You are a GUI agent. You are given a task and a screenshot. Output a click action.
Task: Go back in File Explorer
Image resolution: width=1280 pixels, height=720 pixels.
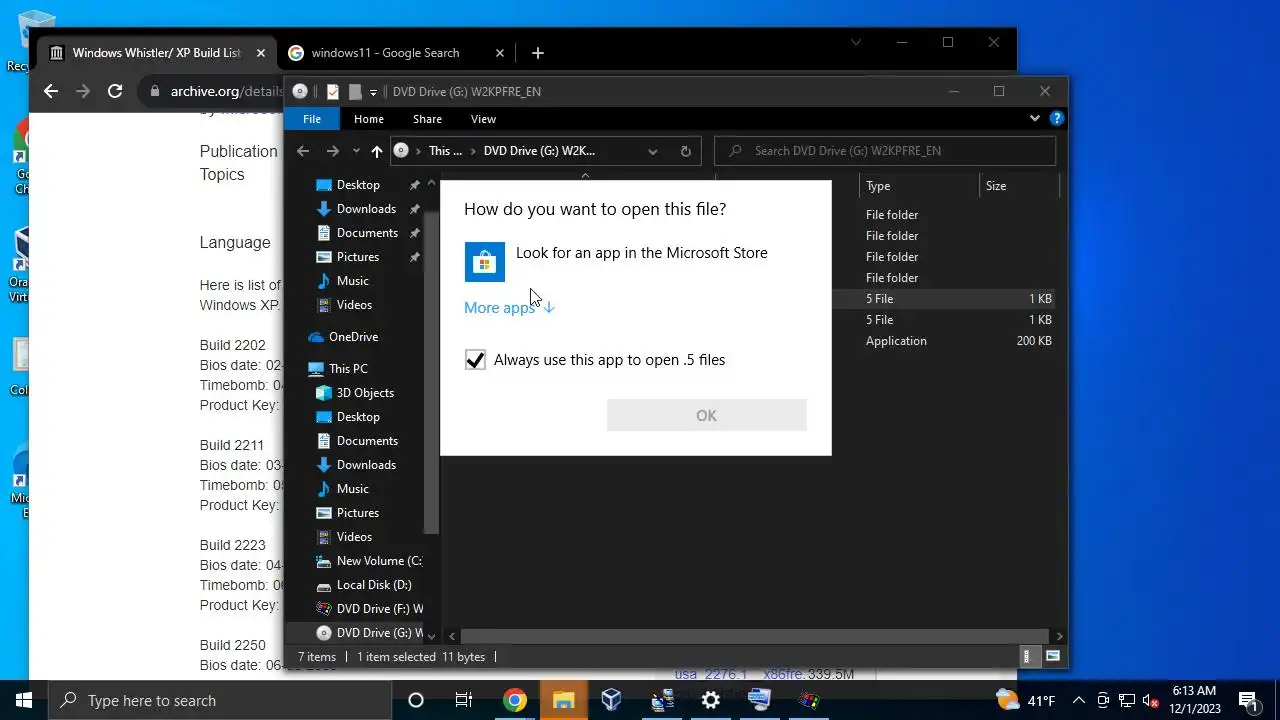pos(303,151)
